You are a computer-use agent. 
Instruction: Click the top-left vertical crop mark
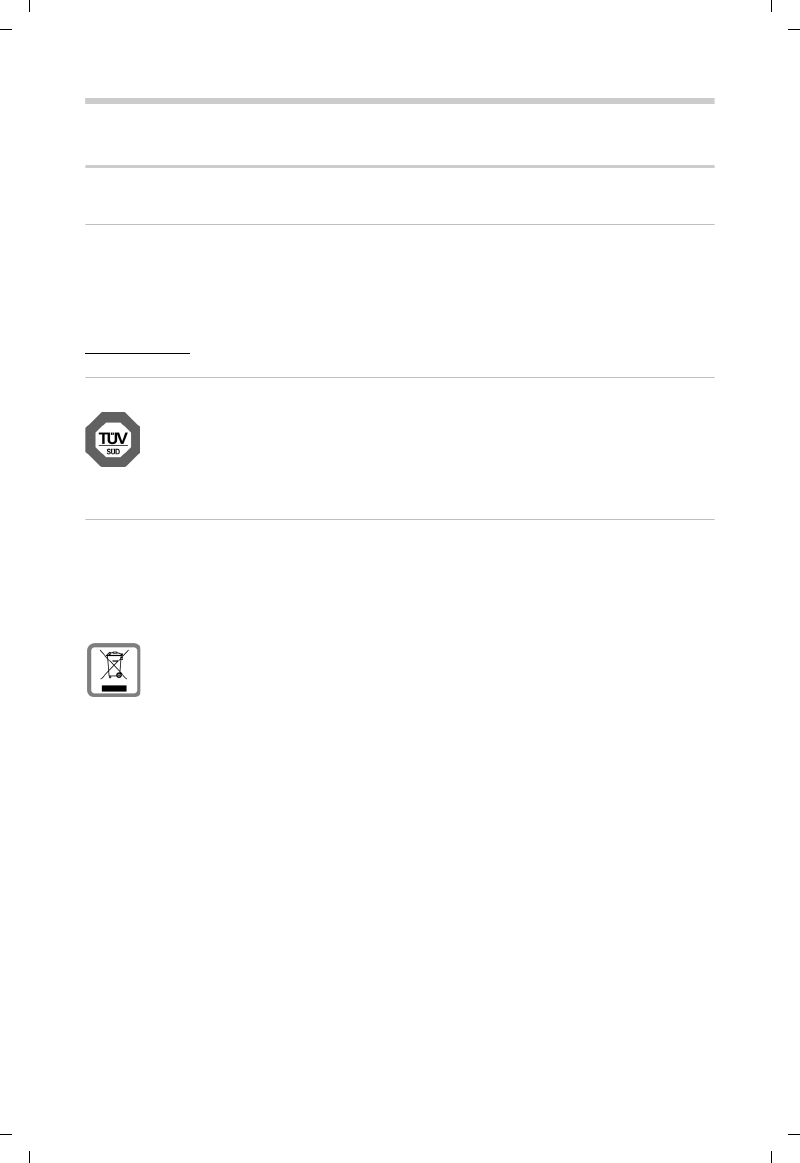click(29, 6)
